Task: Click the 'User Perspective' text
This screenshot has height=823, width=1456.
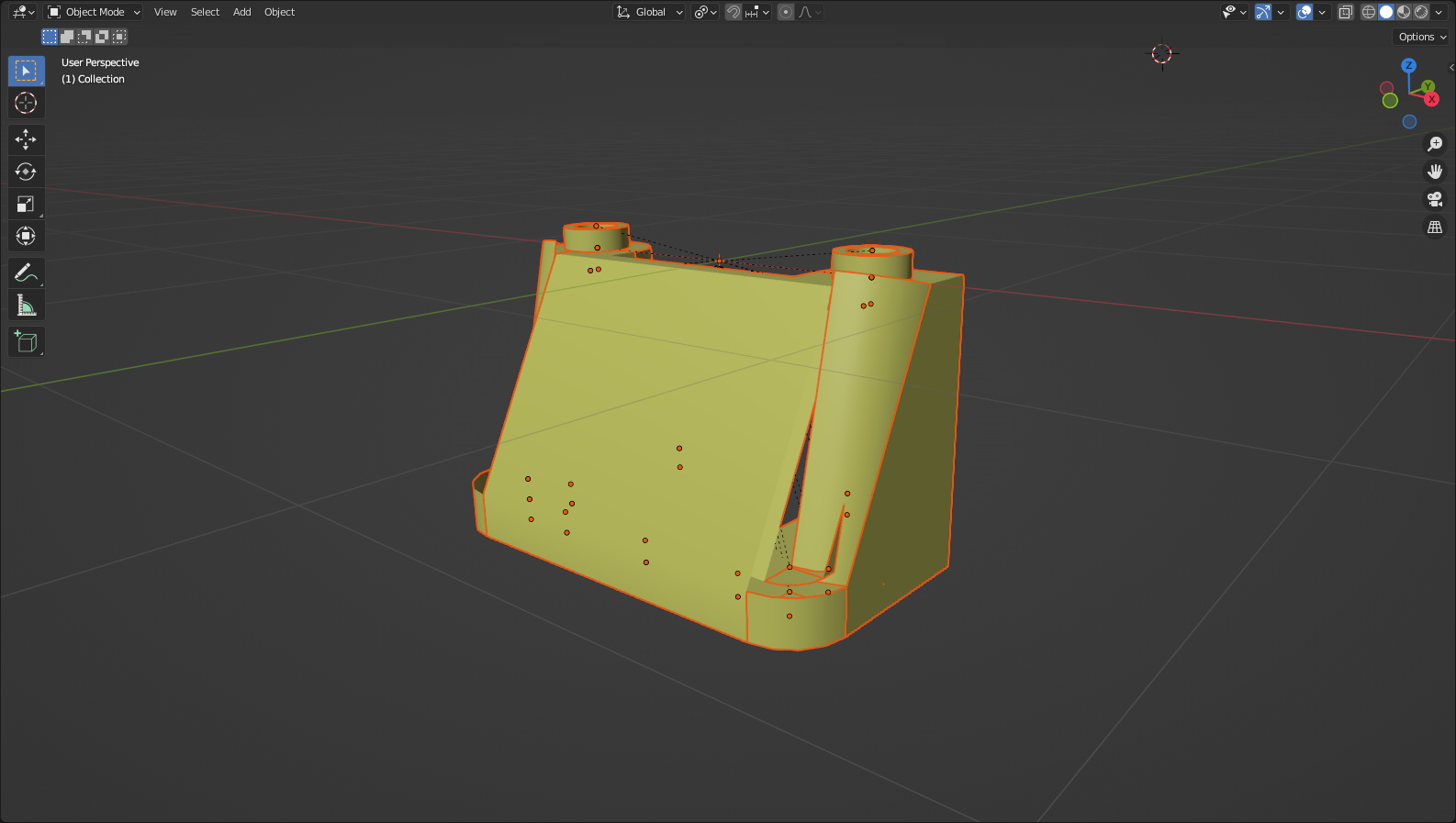Action: click(x=100, y=62)
